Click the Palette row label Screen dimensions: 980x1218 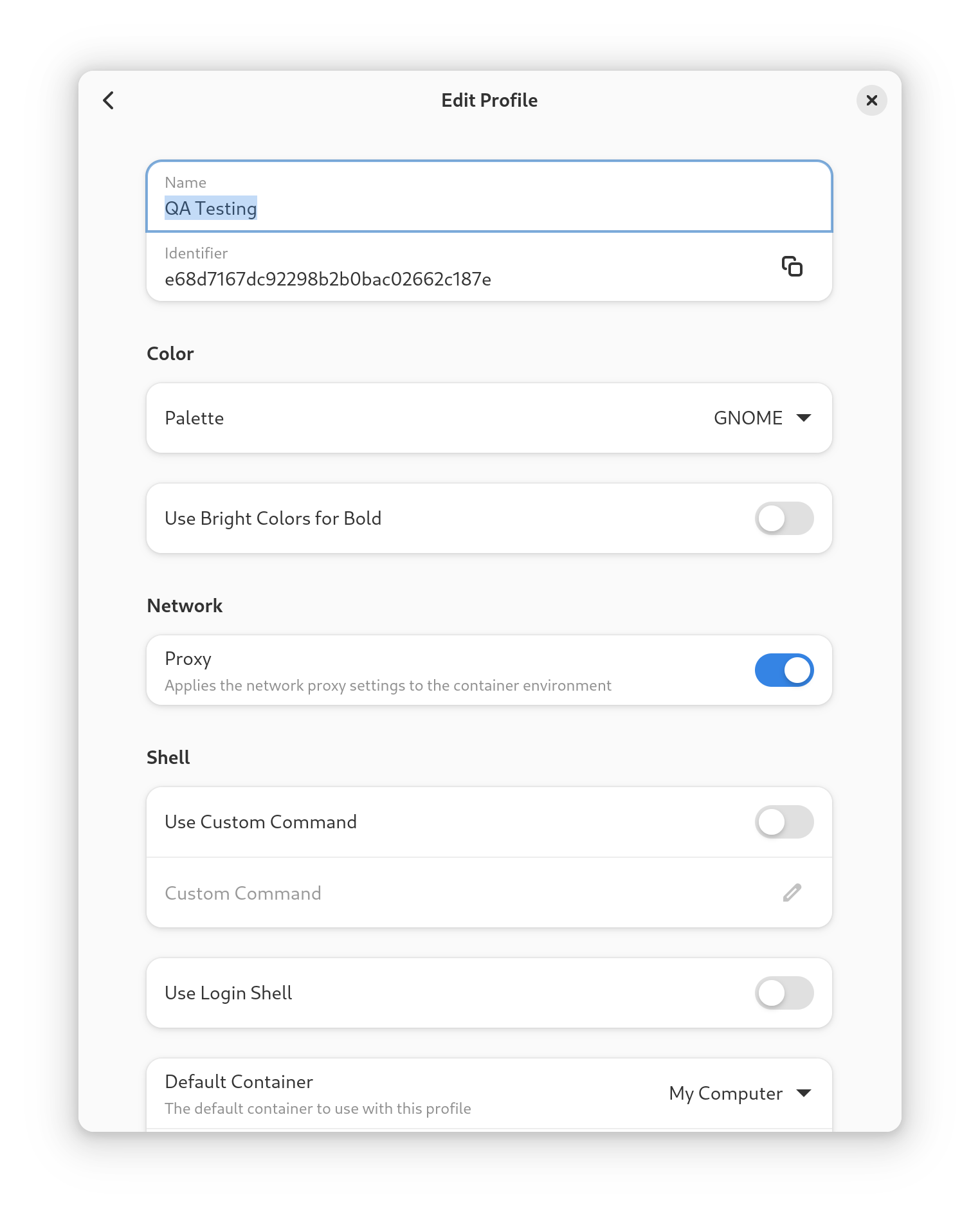pos(194,418)
